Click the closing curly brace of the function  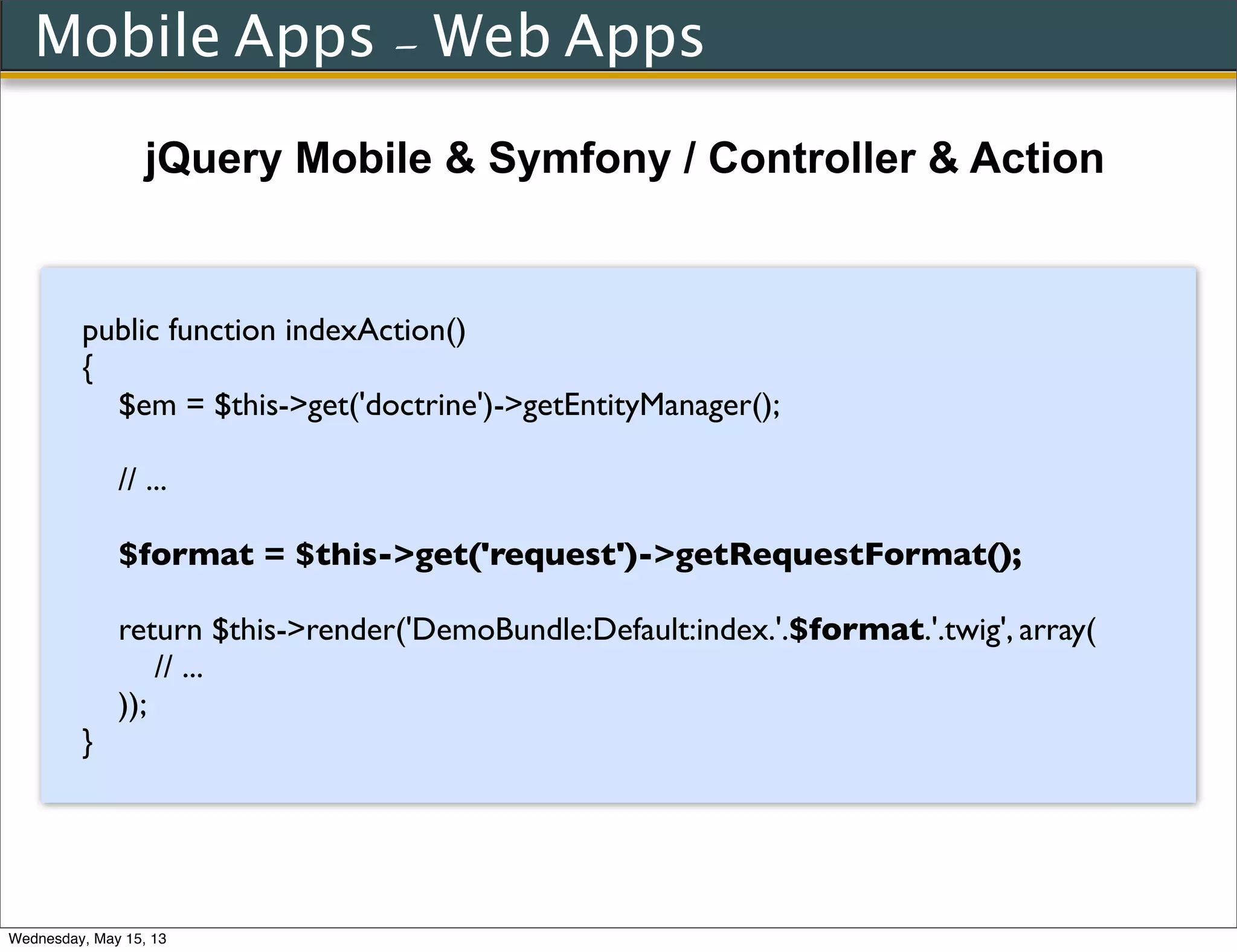click(x=88, y=742)
